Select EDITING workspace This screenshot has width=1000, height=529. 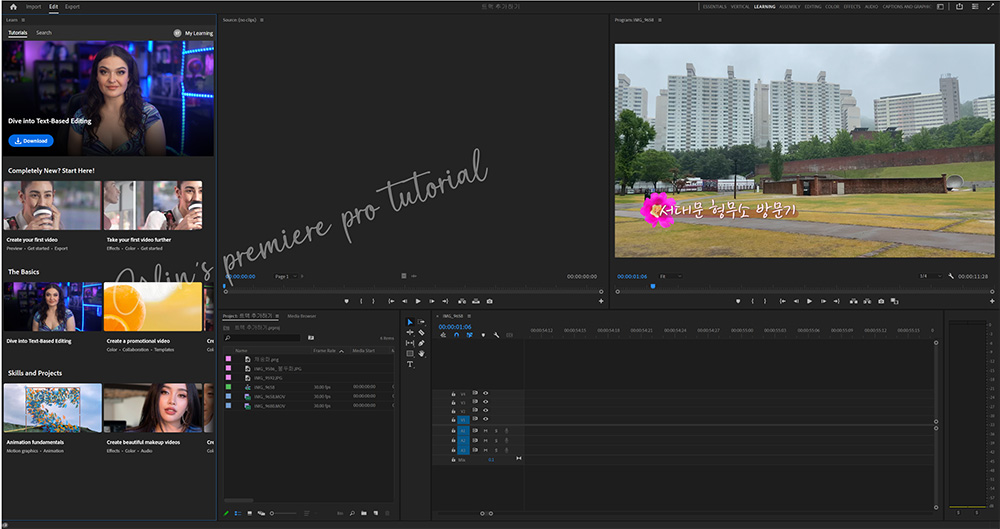(812, 6)
